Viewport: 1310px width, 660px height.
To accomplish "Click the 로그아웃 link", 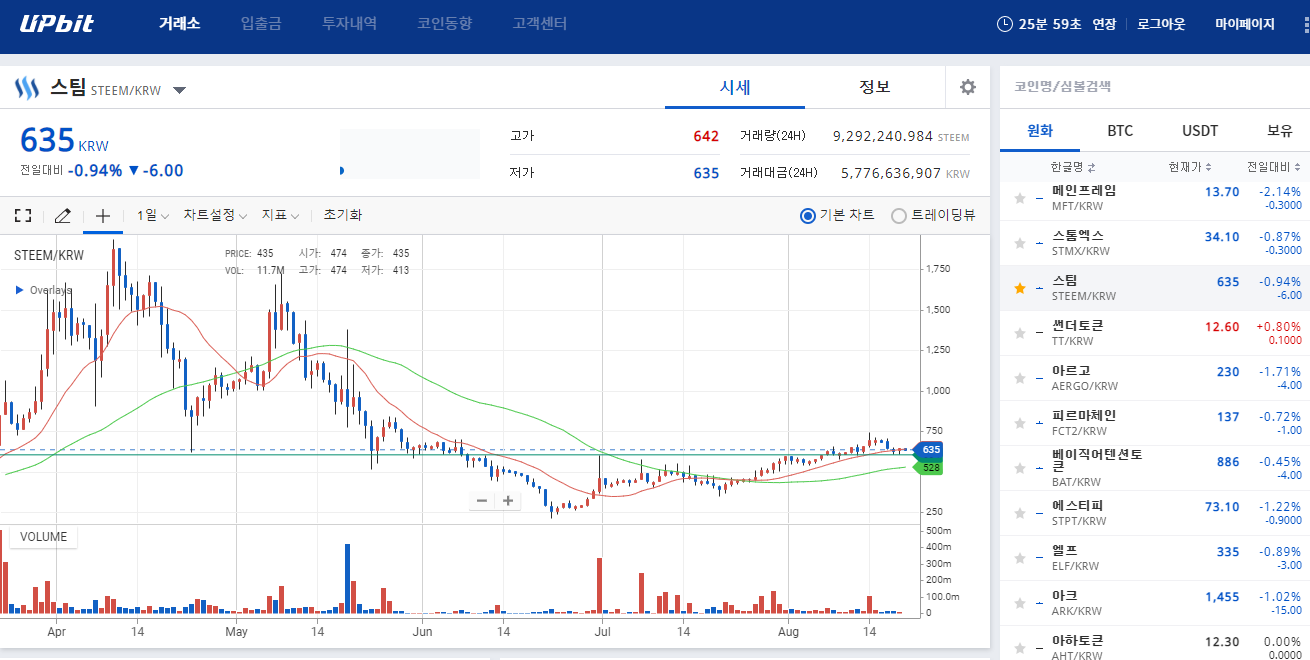I will coord(1161,24).
